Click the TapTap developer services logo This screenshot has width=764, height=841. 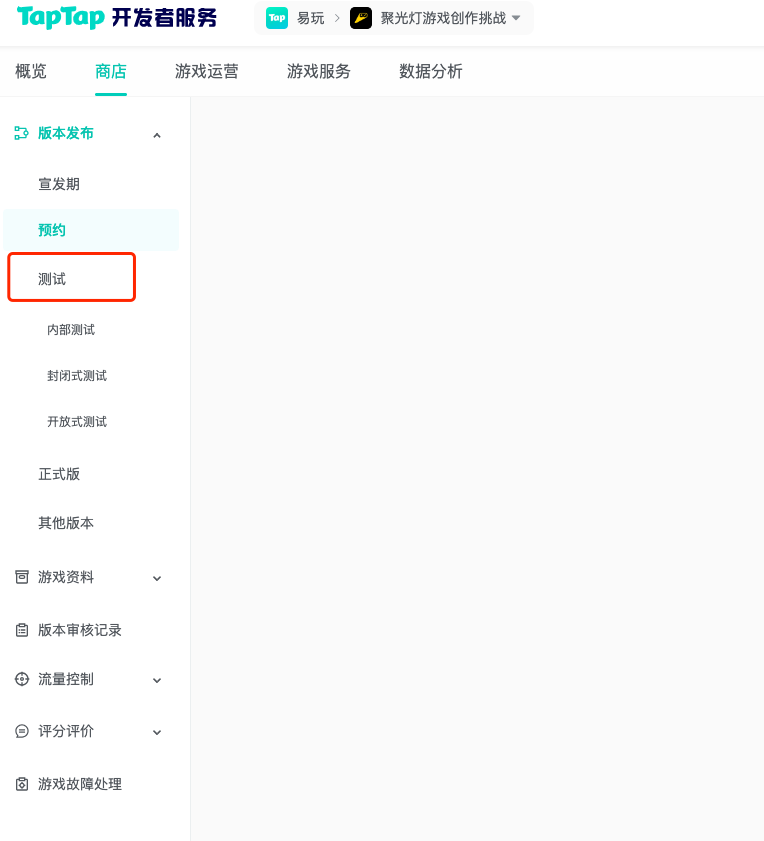pos(117,18)
